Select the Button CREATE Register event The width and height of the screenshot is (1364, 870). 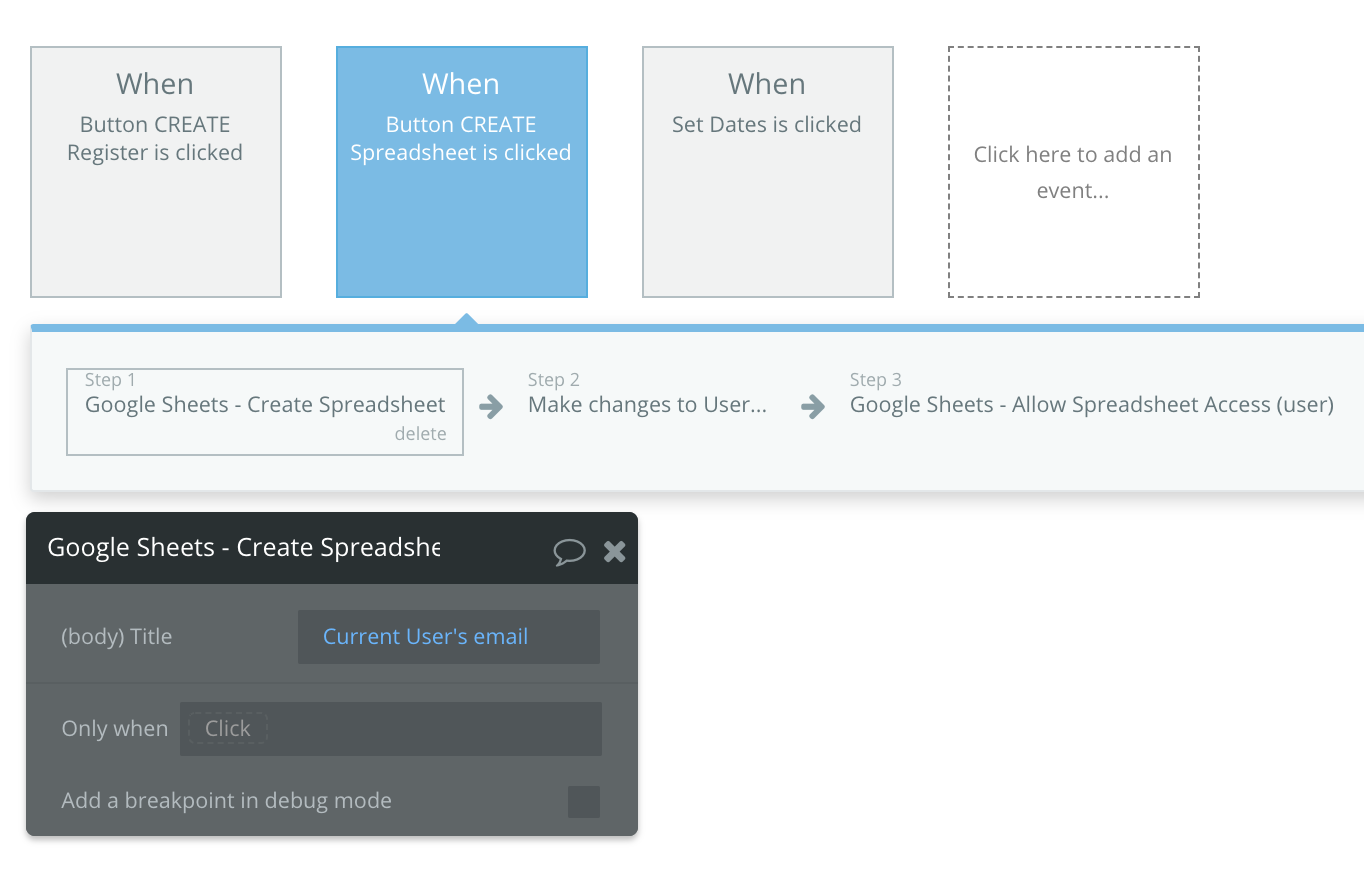(156, 172)
